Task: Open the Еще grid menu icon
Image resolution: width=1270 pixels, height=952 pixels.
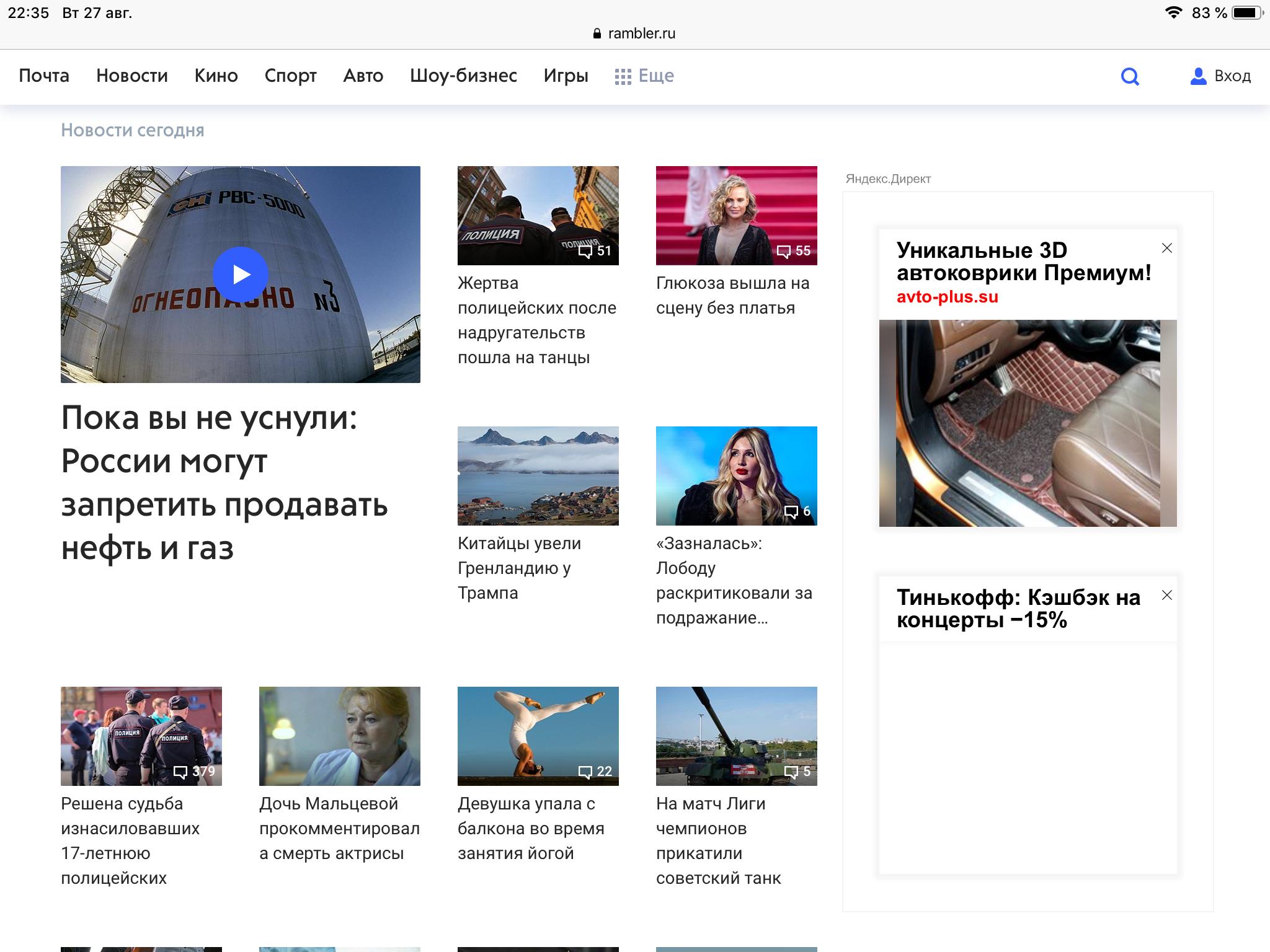Action: click(x=623, y=76)
